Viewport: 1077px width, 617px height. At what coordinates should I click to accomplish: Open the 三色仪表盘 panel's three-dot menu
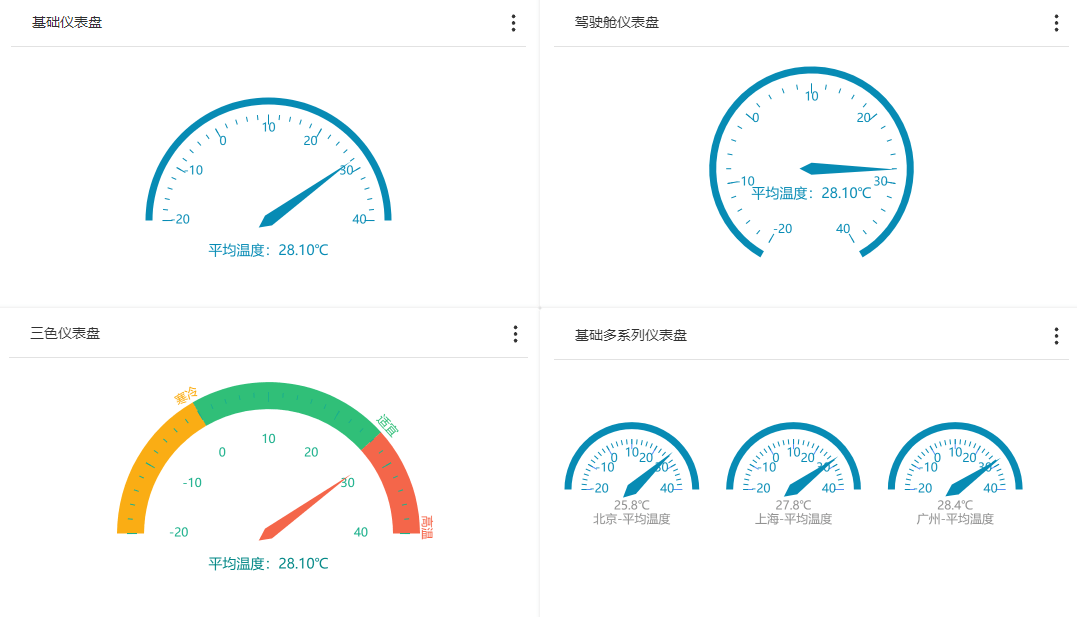[514, 334]
